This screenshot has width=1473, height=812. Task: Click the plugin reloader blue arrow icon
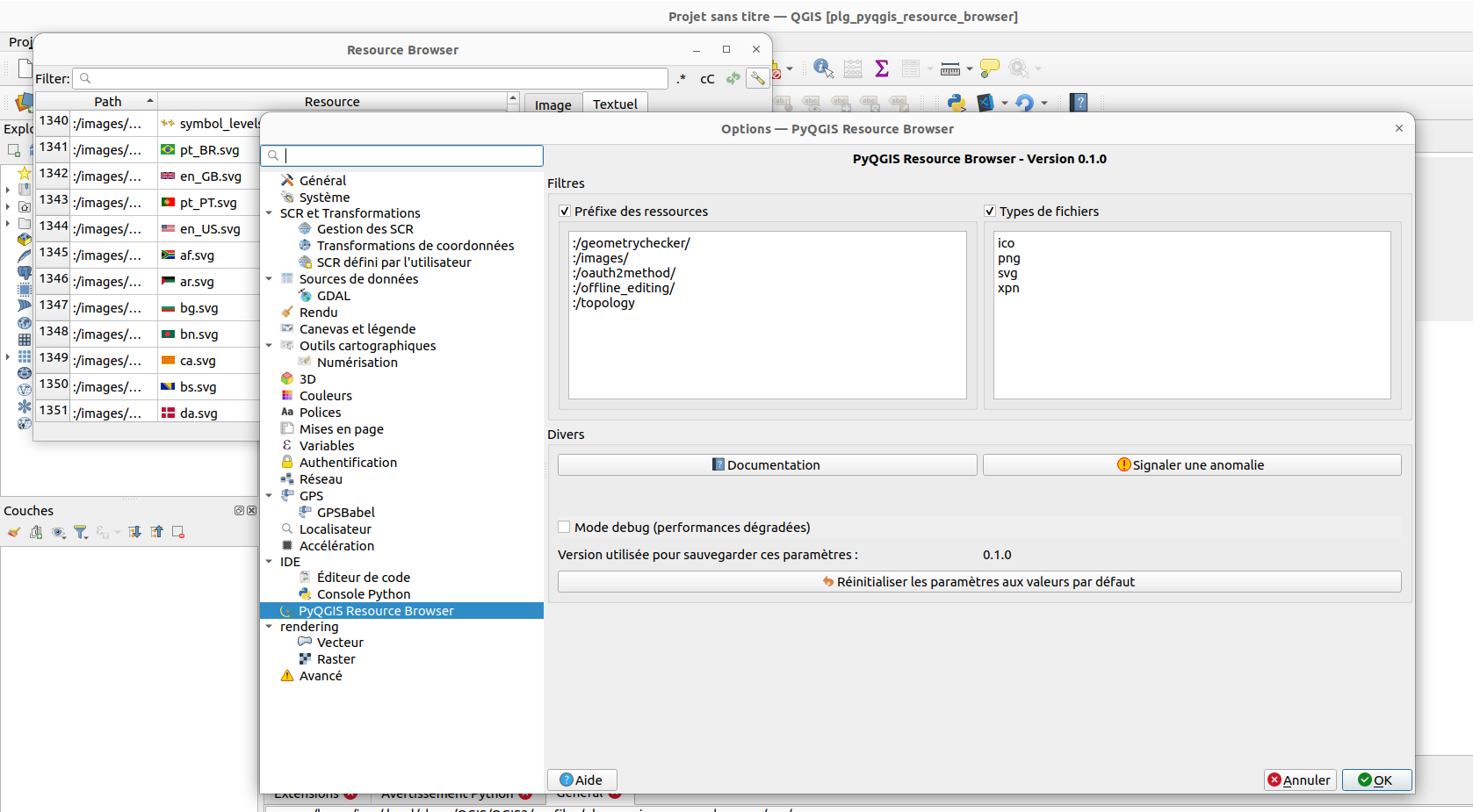click(1024, 103)
